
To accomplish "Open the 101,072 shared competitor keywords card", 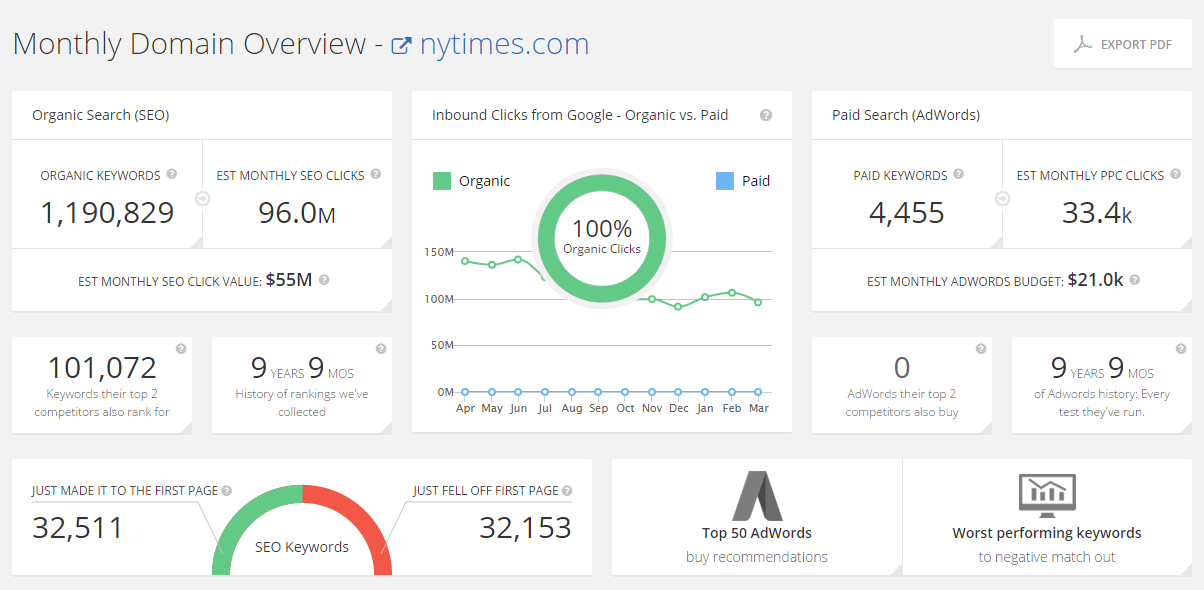I will 102,385.
